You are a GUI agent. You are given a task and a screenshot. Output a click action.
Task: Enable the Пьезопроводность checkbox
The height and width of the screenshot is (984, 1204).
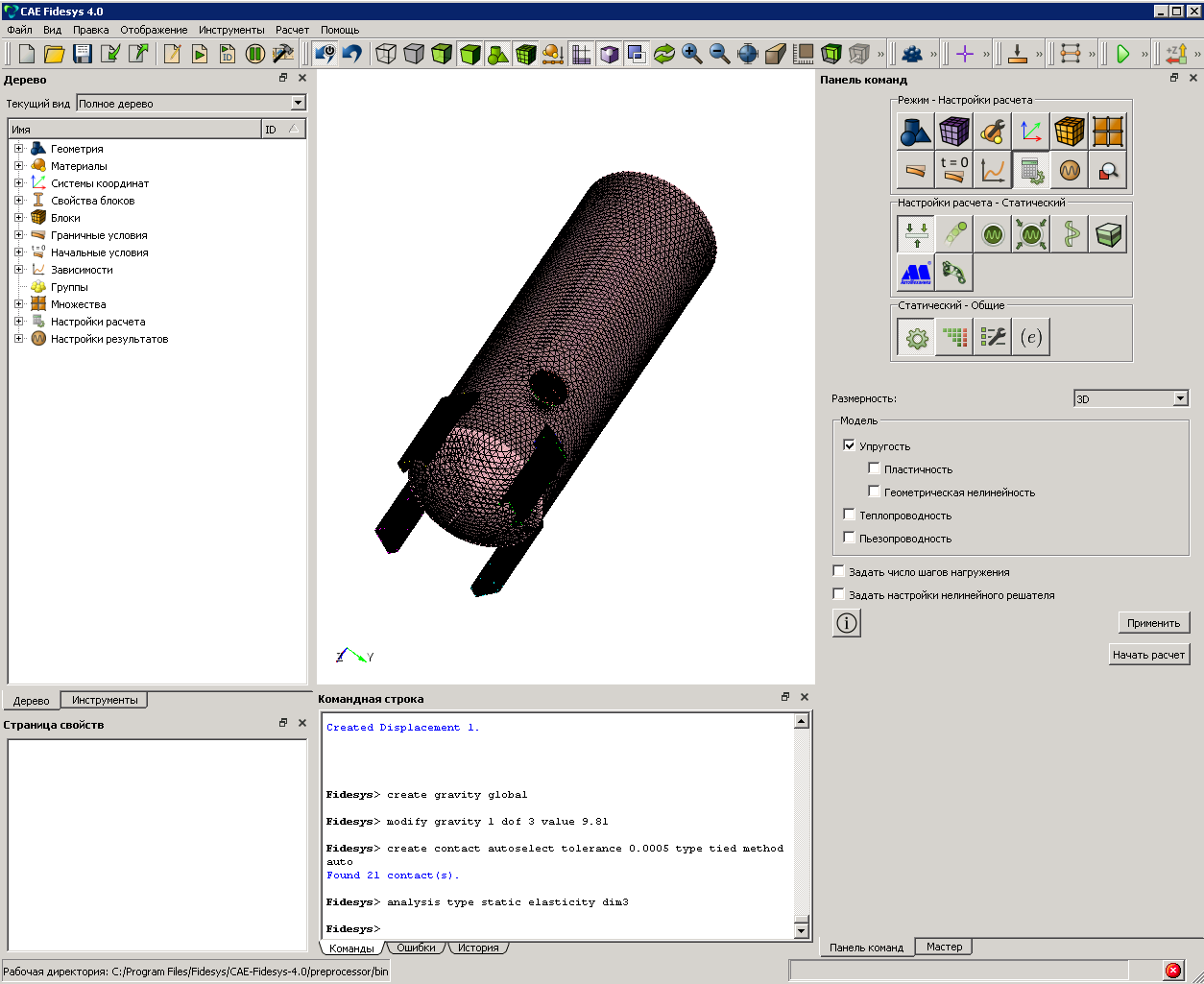[849, 538]
